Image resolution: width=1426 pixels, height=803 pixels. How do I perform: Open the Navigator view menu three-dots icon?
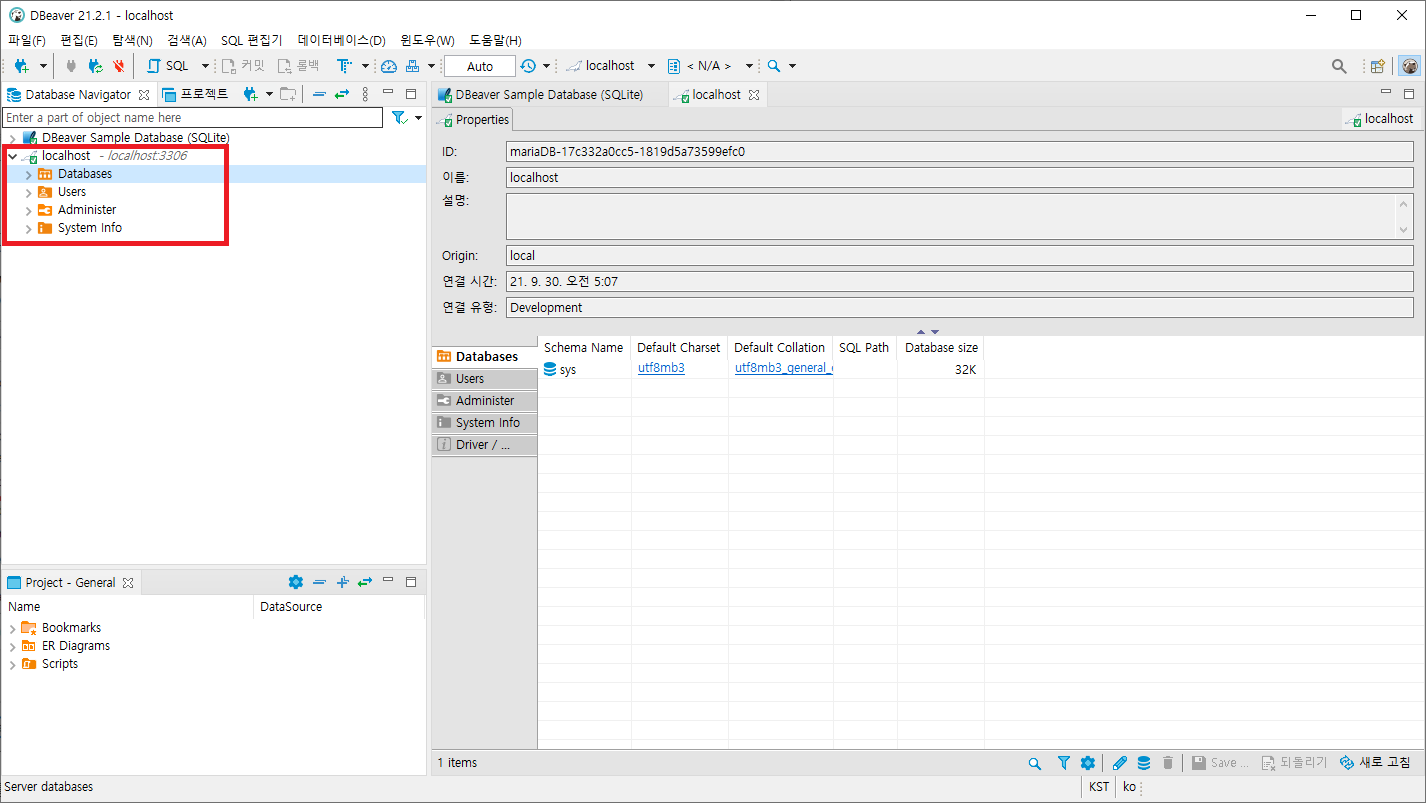coord(365,94)
